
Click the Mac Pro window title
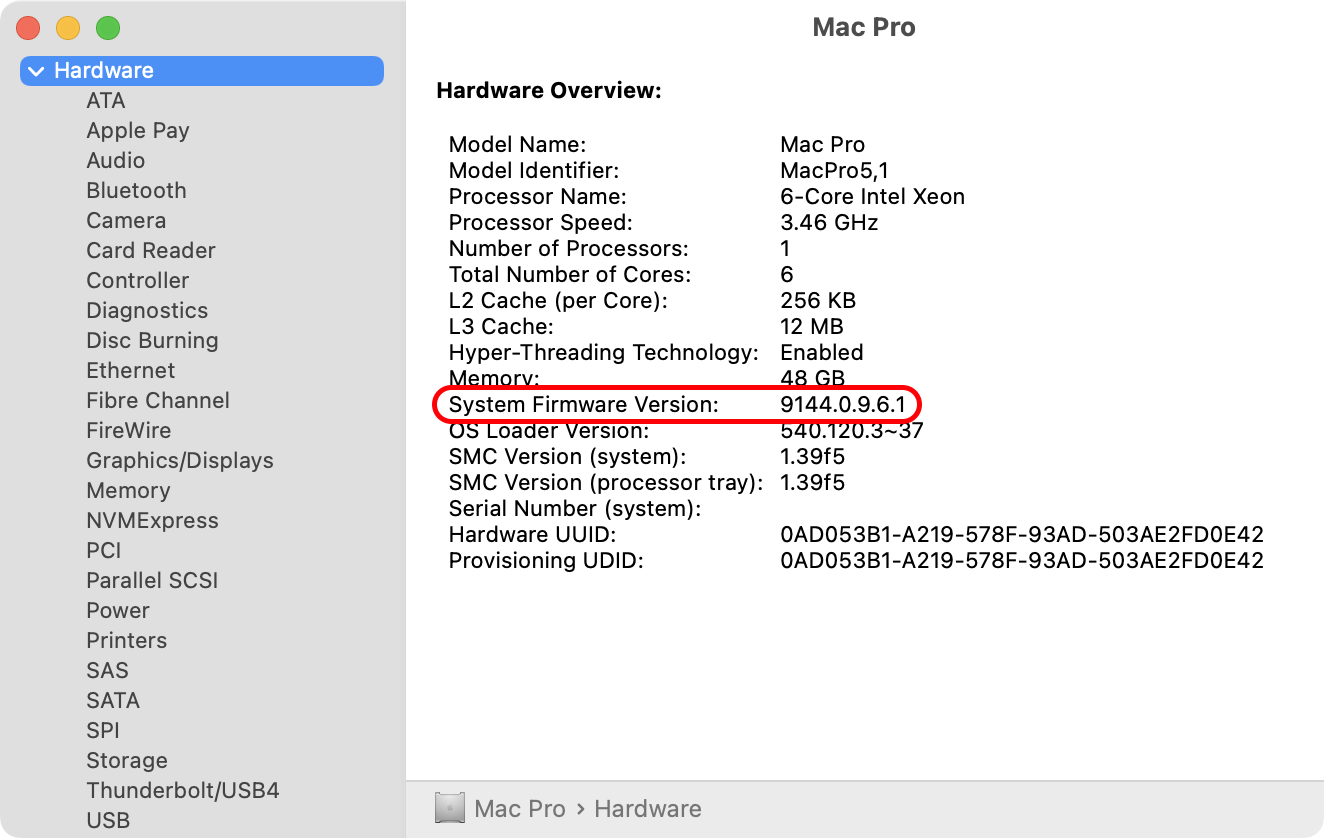tap(864, 27)
